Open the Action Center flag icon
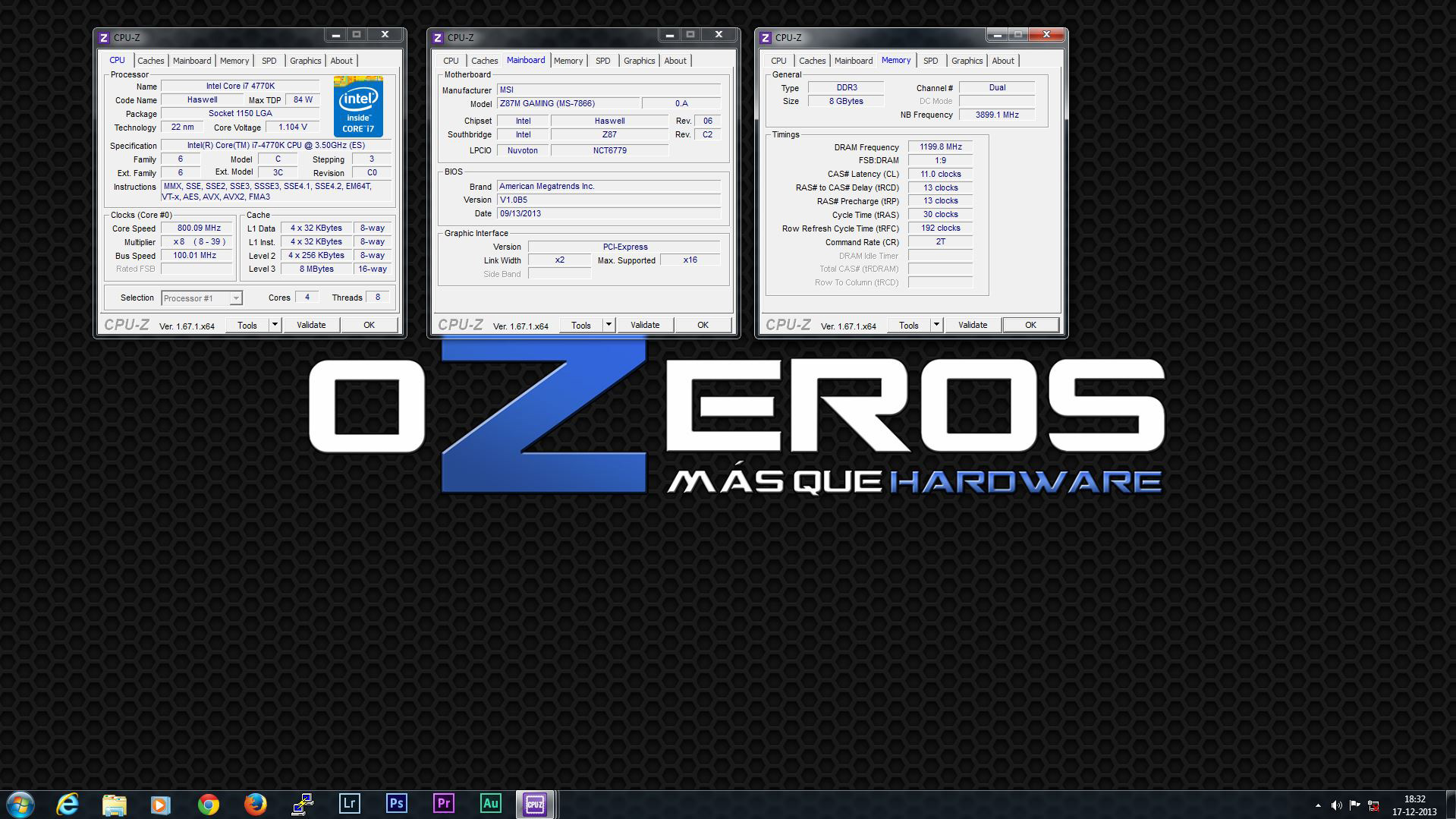This screenshot has height=819, width=1456. (1354, 805)
